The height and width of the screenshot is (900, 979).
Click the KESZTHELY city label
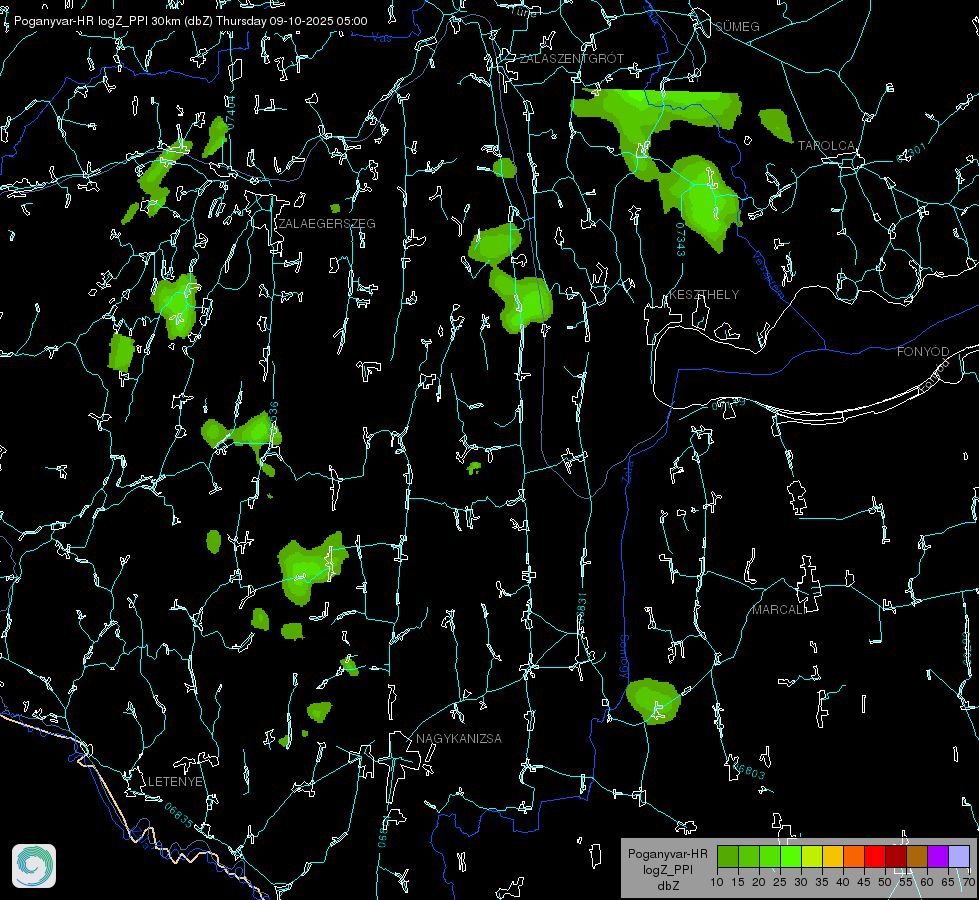(x=704, y=294)
